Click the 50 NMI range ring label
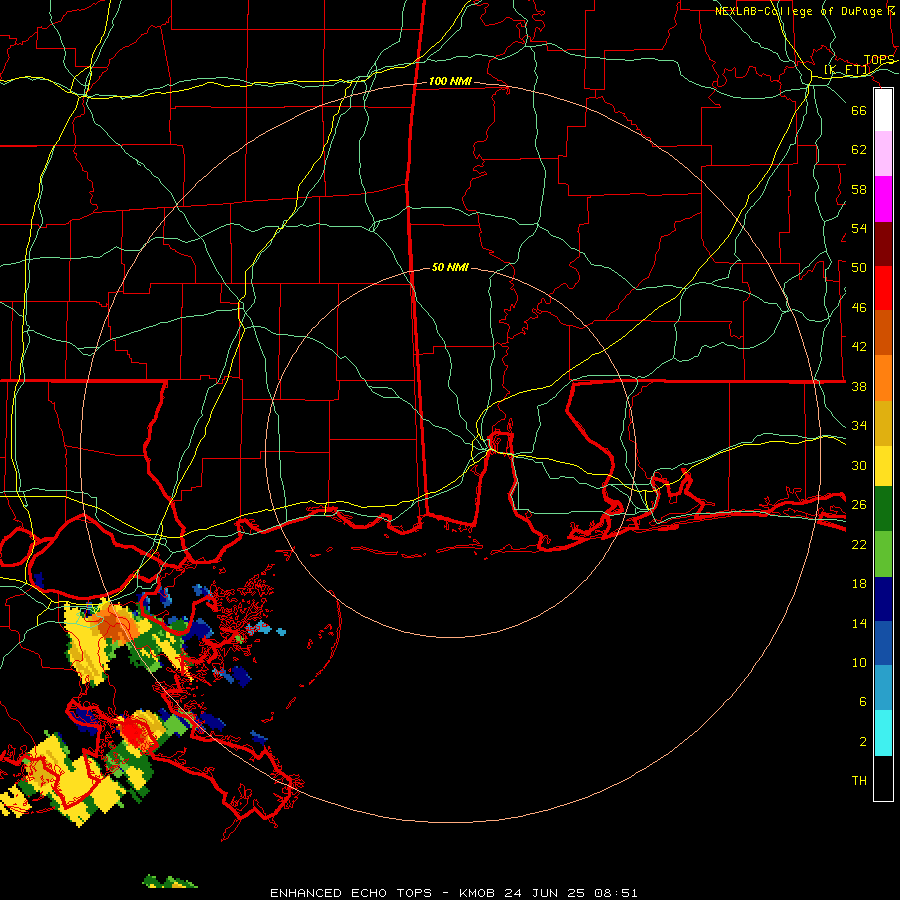The height and width of the screenshot is (900, 900). pos(450,267)
